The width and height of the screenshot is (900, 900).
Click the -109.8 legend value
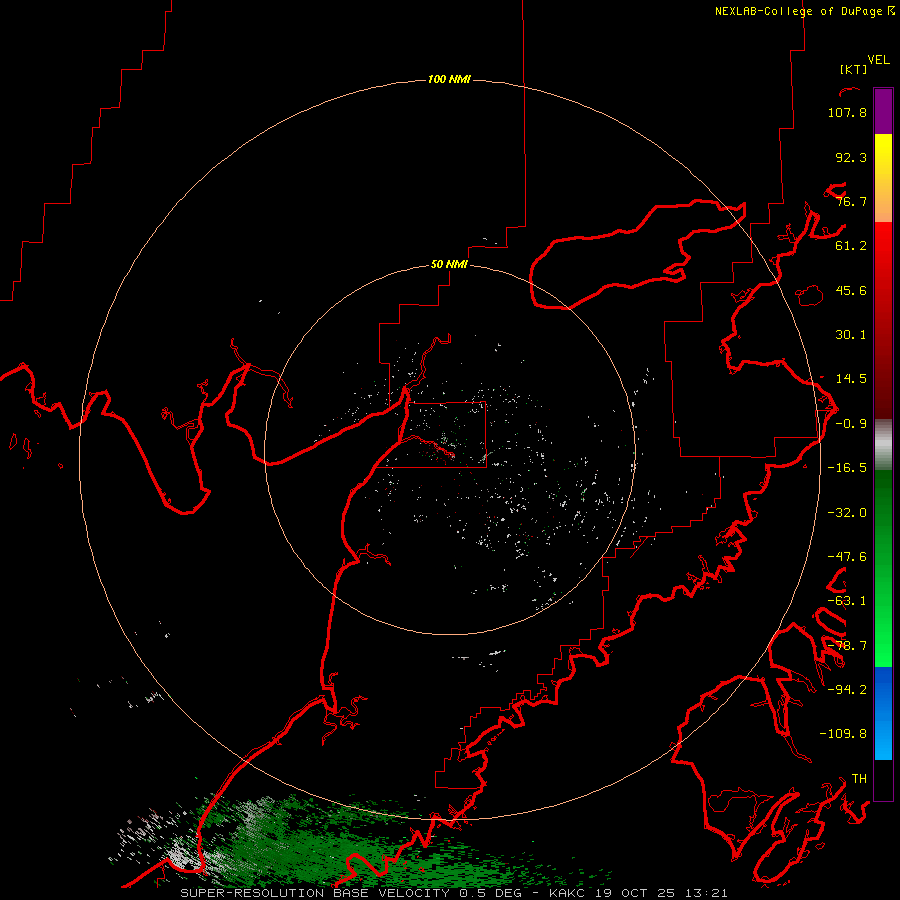[843, 734]
